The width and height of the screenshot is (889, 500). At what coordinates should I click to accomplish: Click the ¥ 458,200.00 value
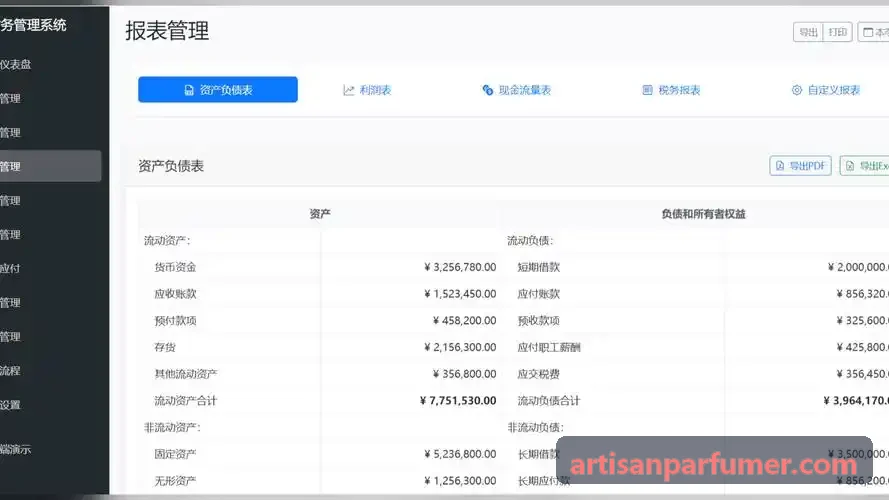(x=464, y=320)
